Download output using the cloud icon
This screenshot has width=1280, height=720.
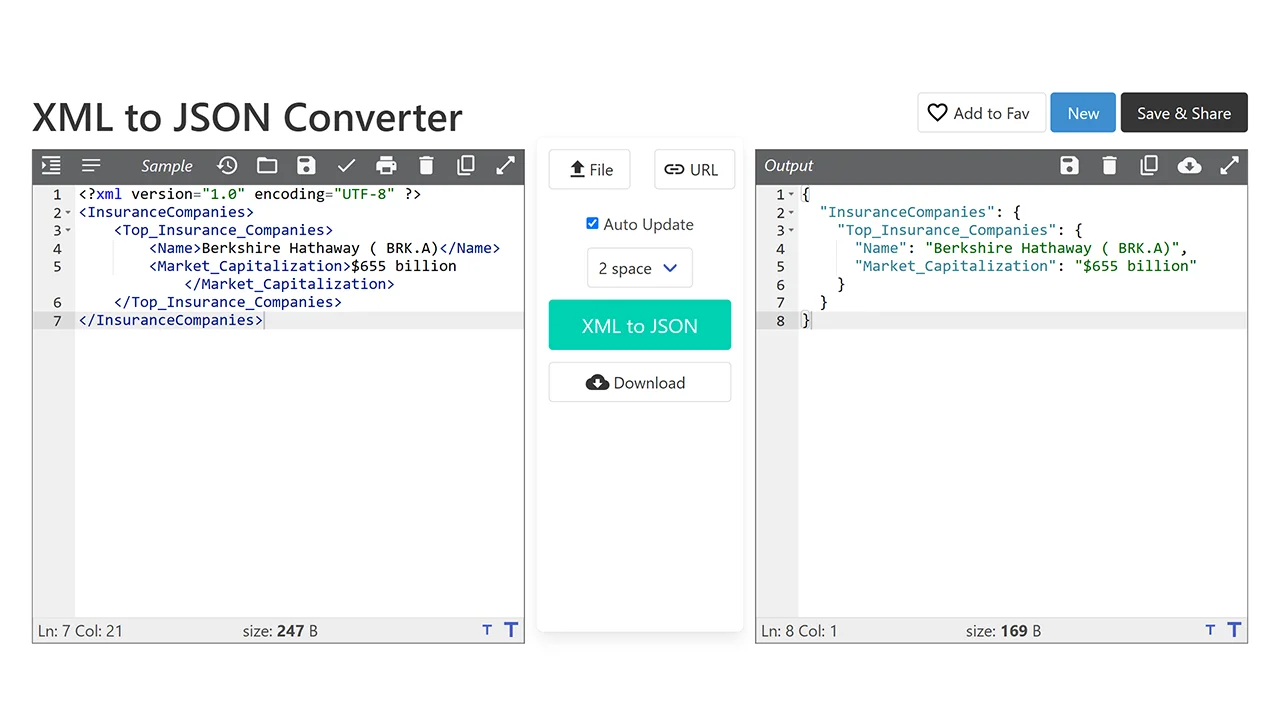[x=1189, y=166]
